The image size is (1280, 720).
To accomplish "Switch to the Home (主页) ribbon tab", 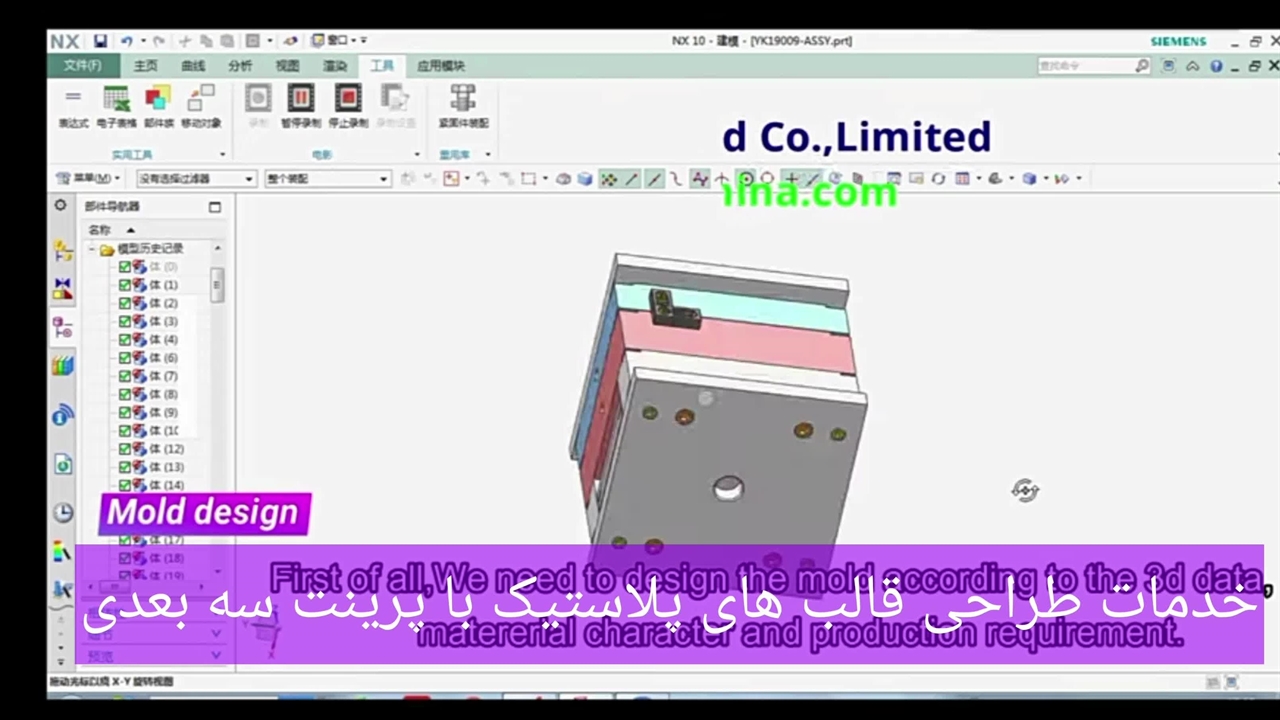I will (146, 66).
